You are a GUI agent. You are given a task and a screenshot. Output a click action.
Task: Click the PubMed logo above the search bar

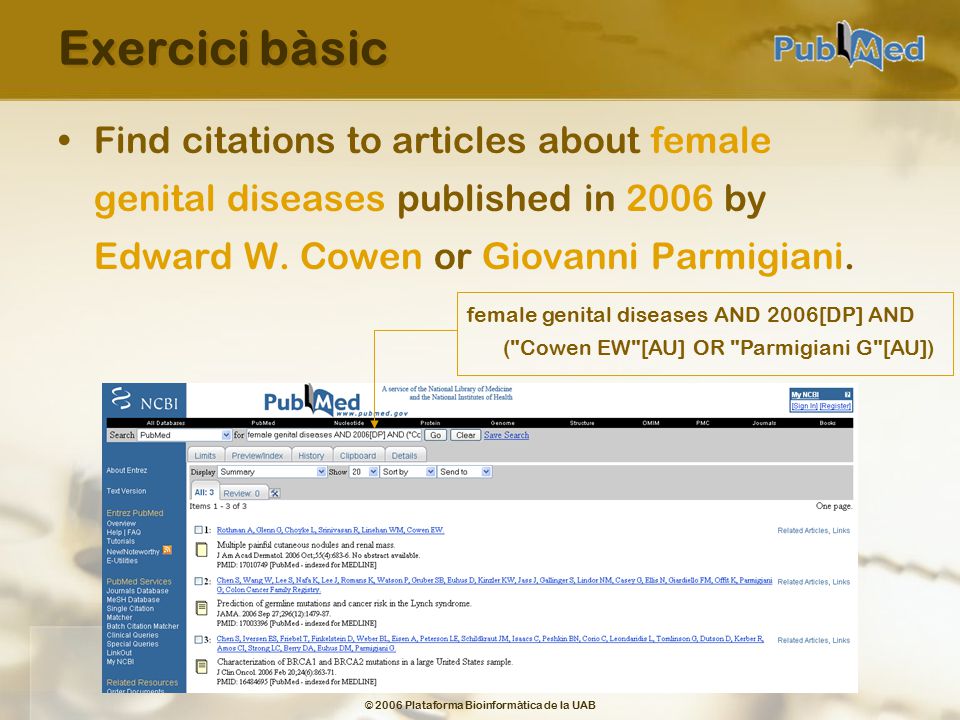pos(312,400)
